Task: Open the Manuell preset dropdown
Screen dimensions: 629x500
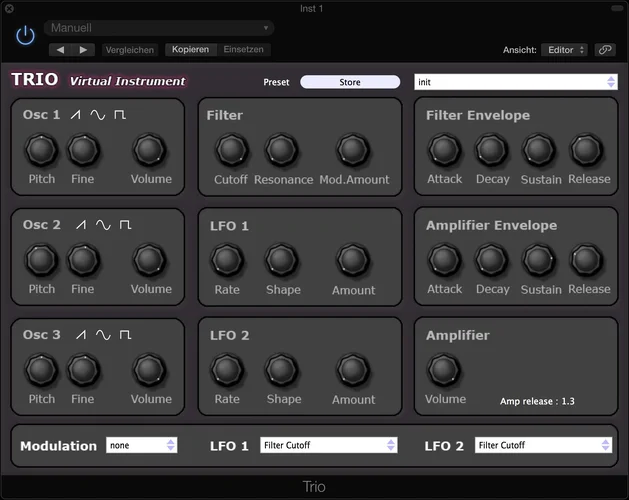Action: click(x=159, y=28)
